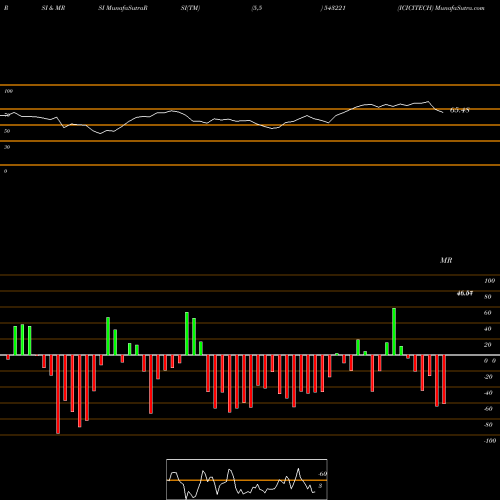Click the 69 label in mini chart
500x500 pixels.
coord(323,474)
